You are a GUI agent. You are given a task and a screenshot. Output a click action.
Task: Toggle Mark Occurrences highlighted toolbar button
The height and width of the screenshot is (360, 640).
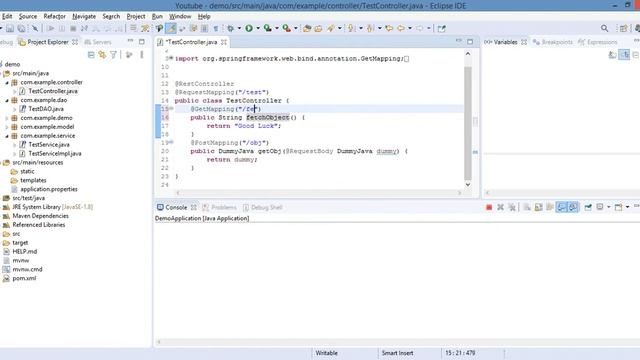[171, 29]
